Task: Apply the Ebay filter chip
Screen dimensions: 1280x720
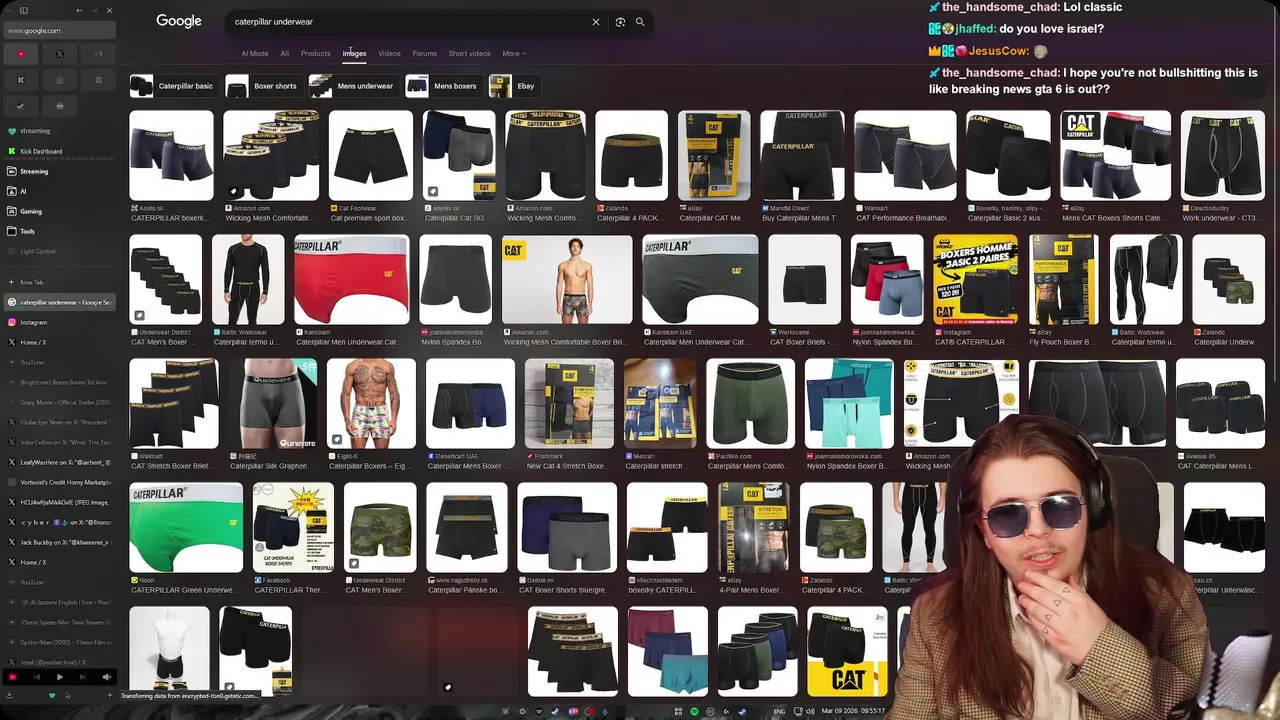Action: (x=513, y=86)
